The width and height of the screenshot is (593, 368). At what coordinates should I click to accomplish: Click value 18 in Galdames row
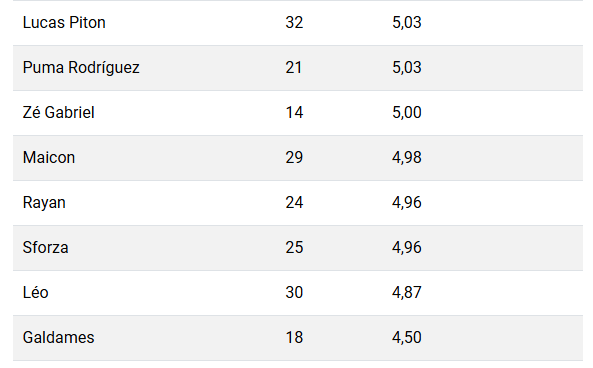point(294,338)
